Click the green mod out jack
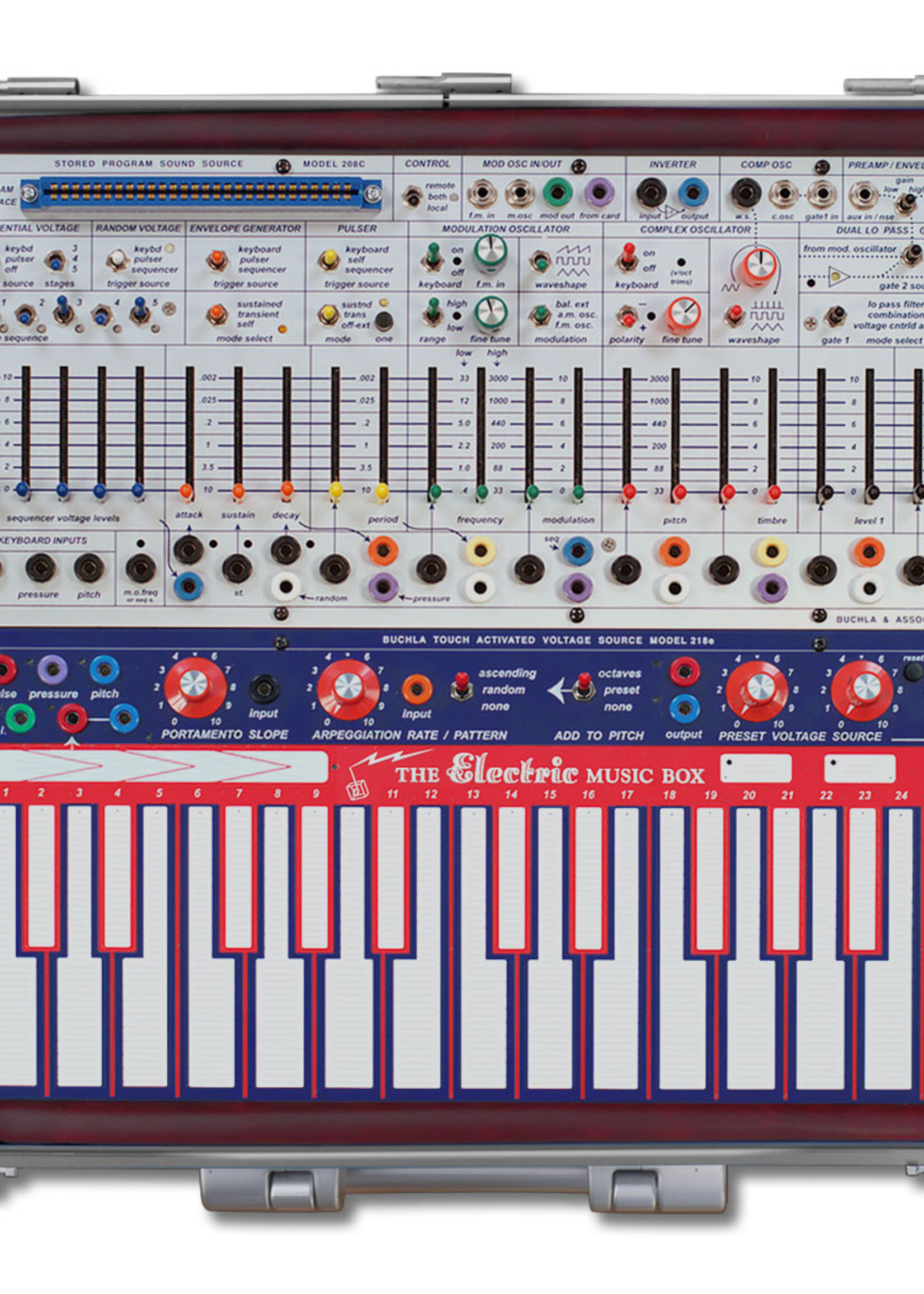The height and width of the screenshot is (1294, 924). pos(558,192)
